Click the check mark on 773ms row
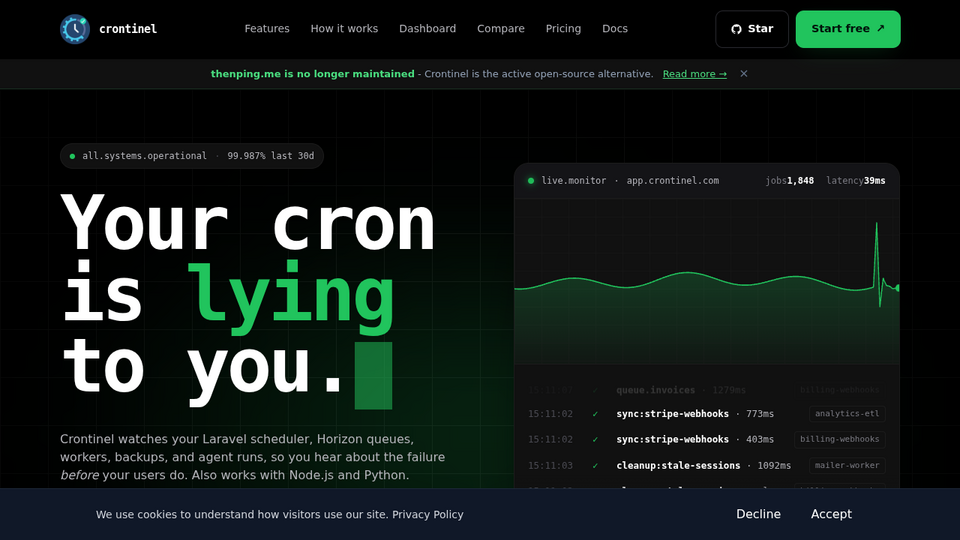 [594, 414]
